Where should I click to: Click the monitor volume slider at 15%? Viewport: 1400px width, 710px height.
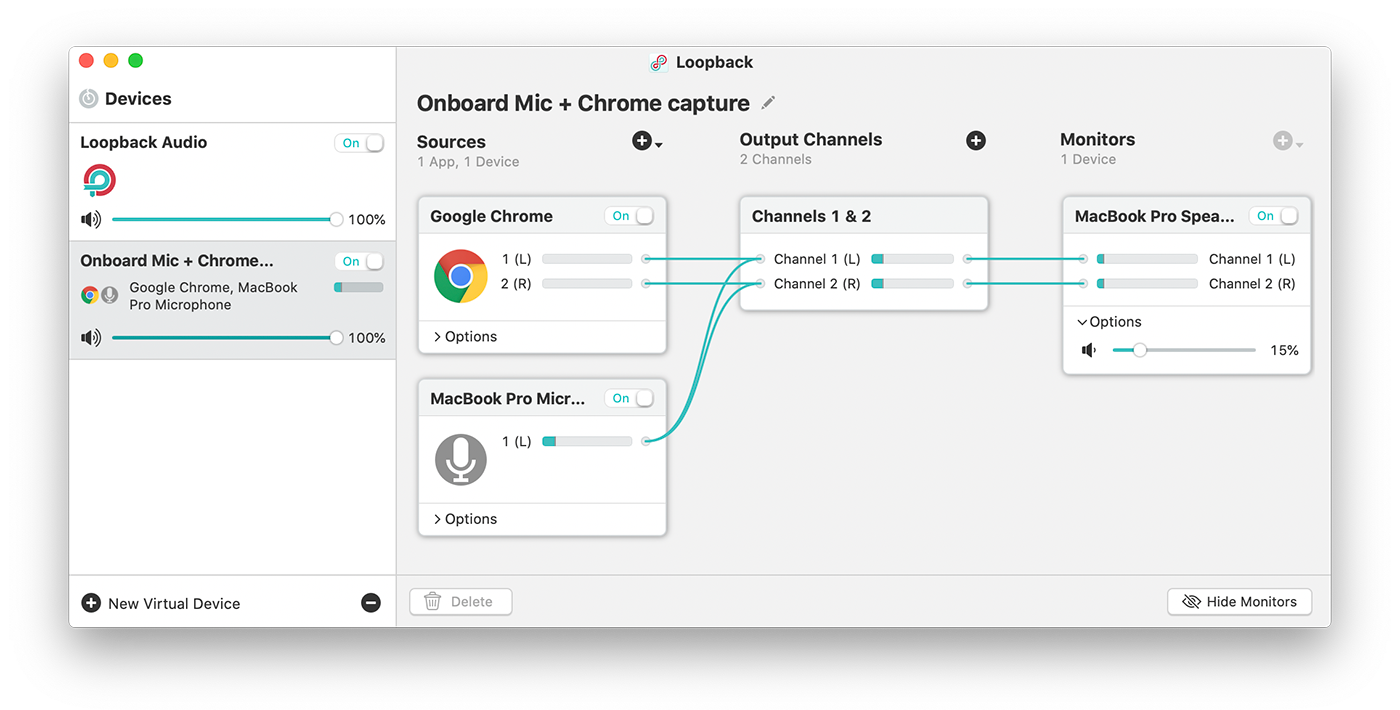coord(1184,350)
